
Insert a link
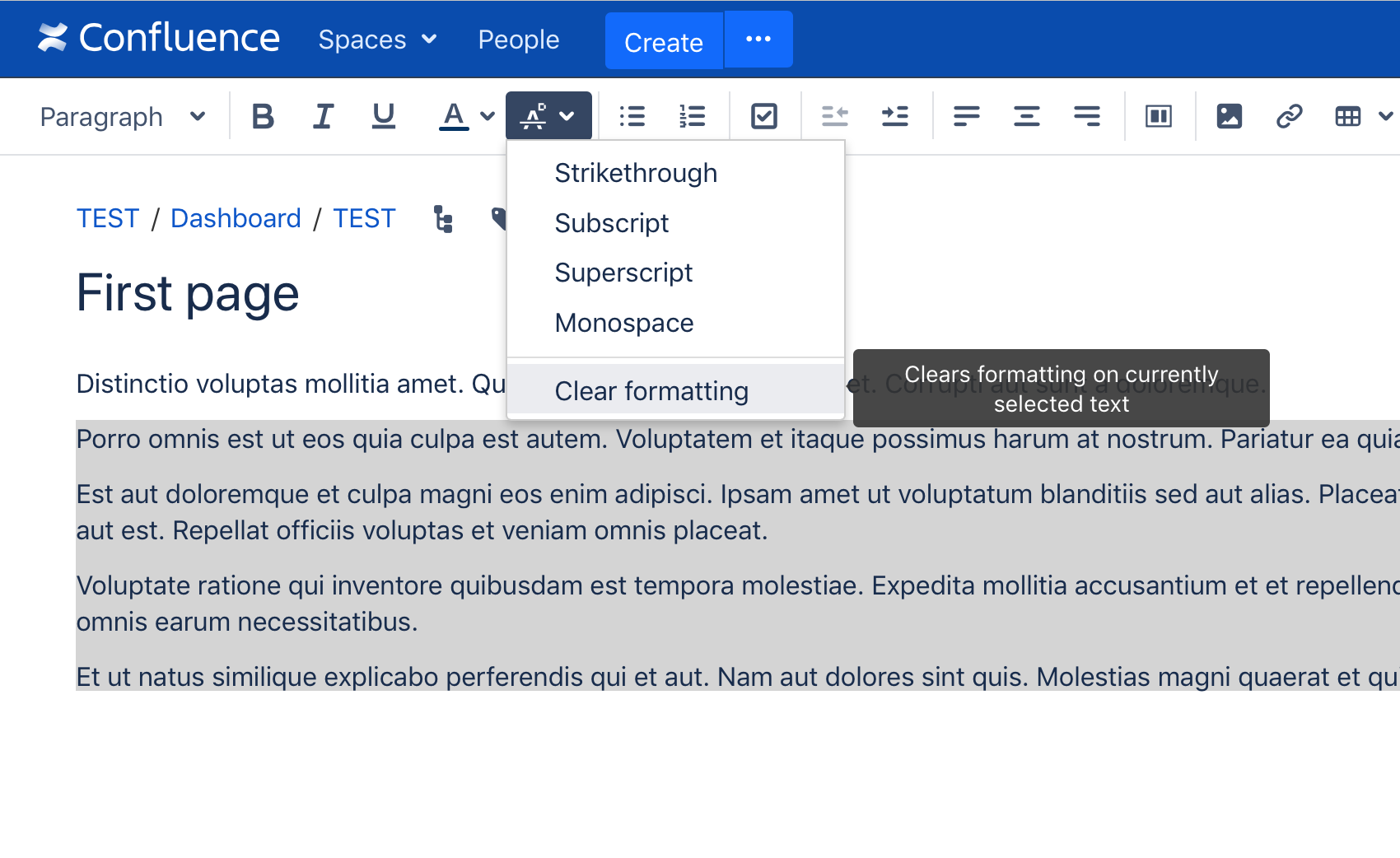[1289, 116]
